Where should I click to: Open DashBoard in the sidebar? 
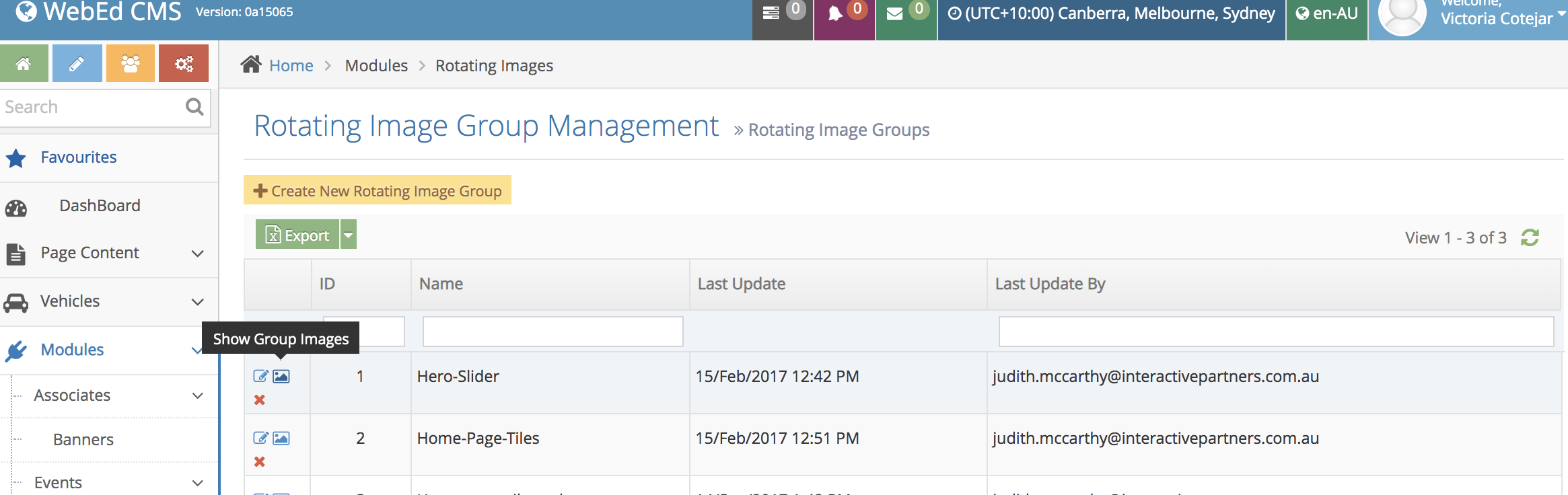click(x=100, y=206)
